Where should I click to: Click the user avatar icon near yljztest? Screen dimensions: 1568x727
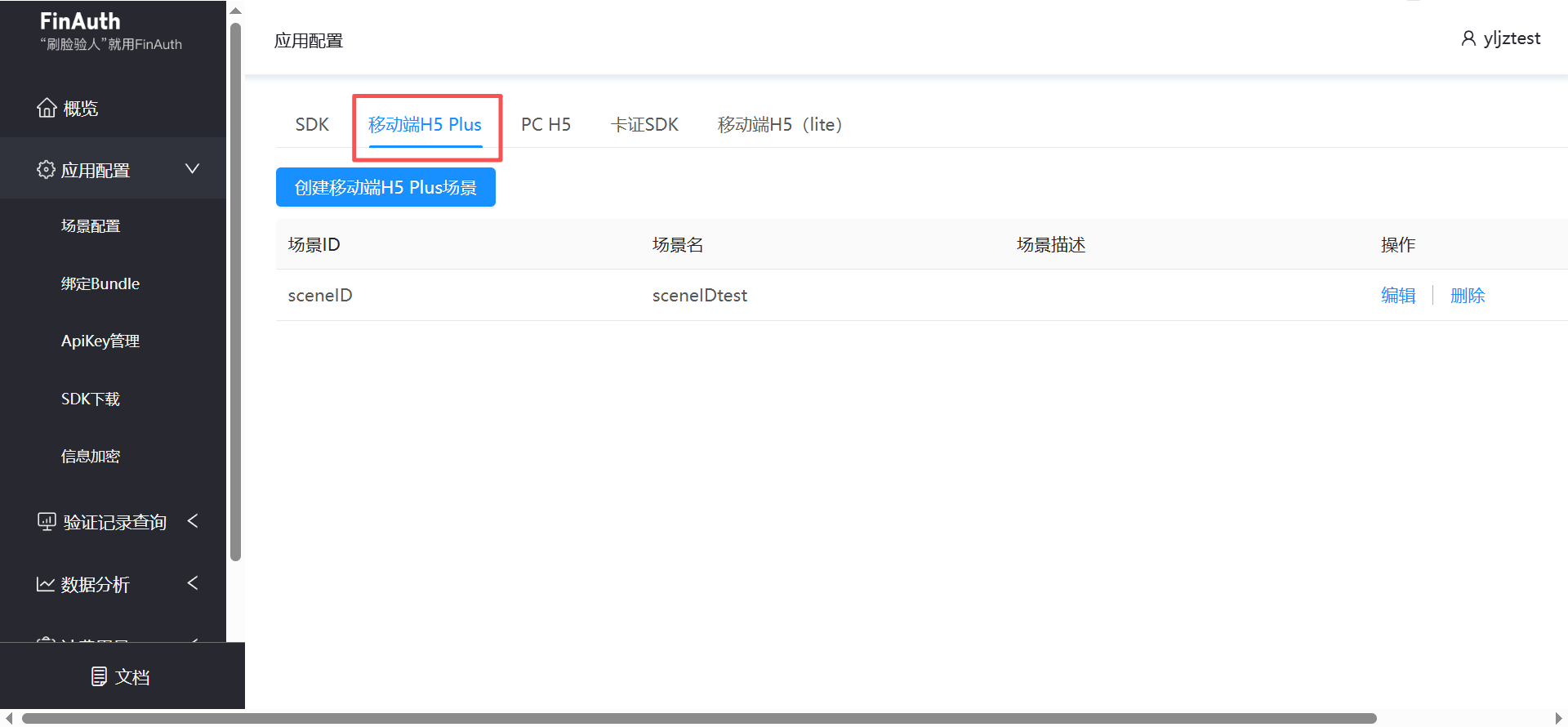point(1468,38)
